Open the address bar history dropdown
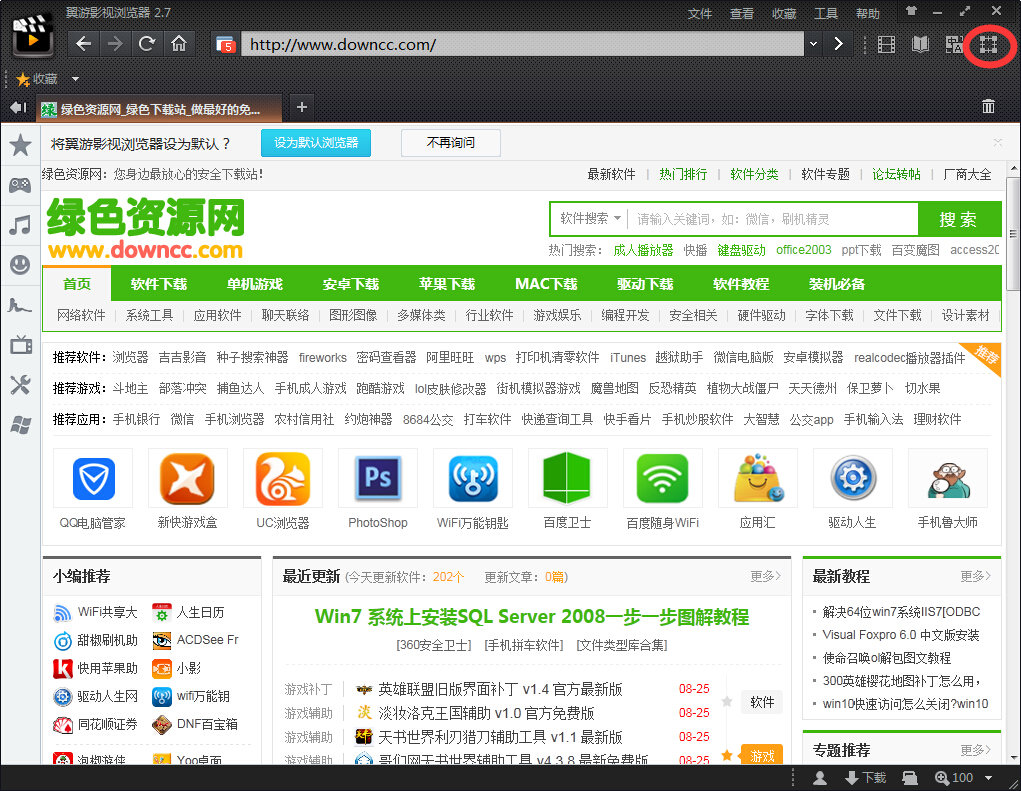 (813, 44)
